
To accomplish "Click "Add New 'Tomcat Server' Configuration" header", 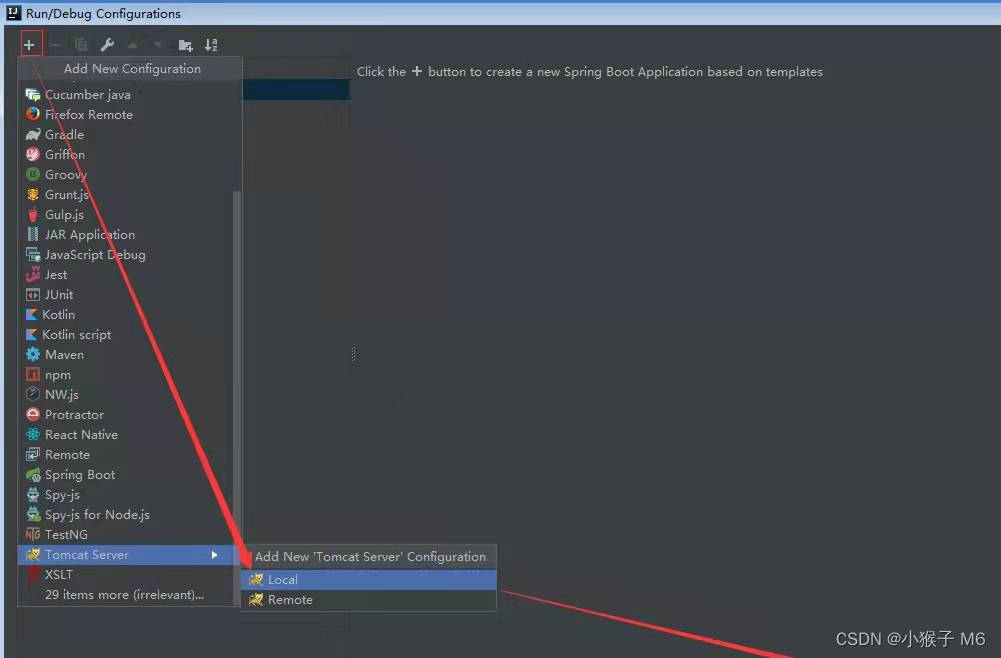I will tap(370, 557).
